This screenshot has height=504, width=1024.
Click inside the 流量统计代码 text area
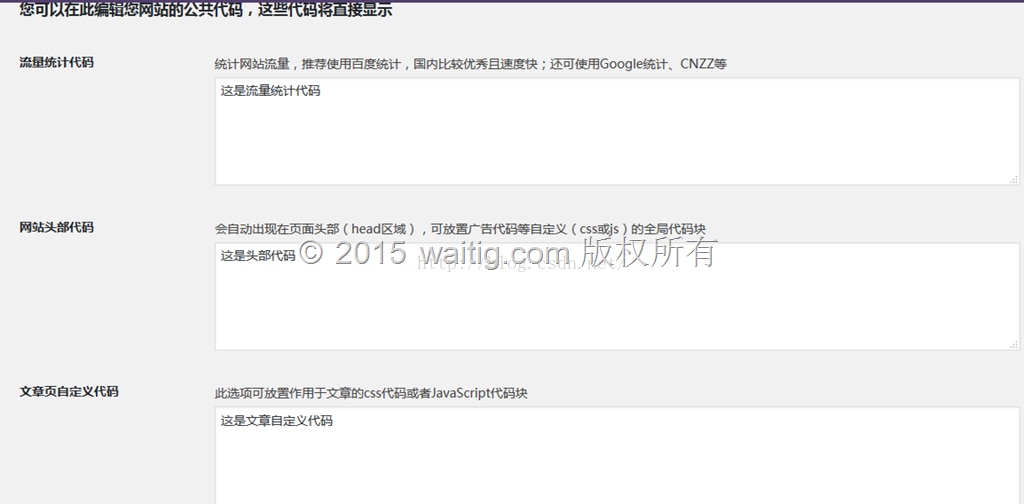tap(617, 131)
